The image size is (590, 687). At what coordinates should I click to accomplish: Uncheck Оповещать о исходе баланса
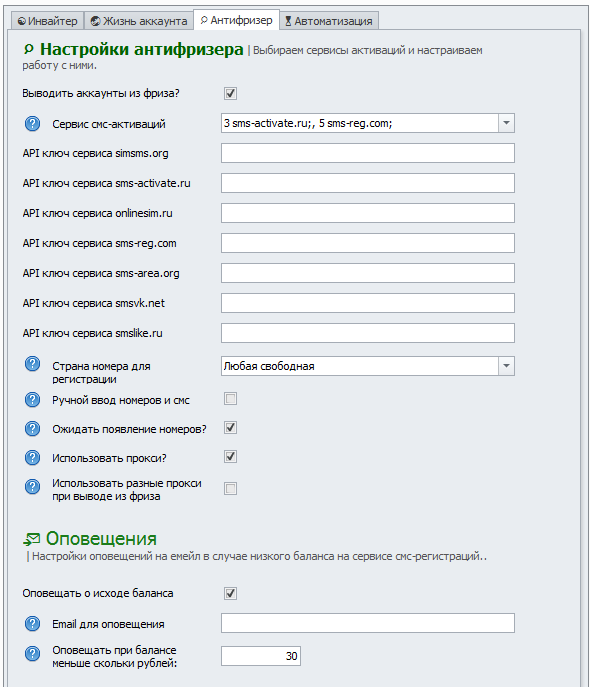[x=230, y=593]
